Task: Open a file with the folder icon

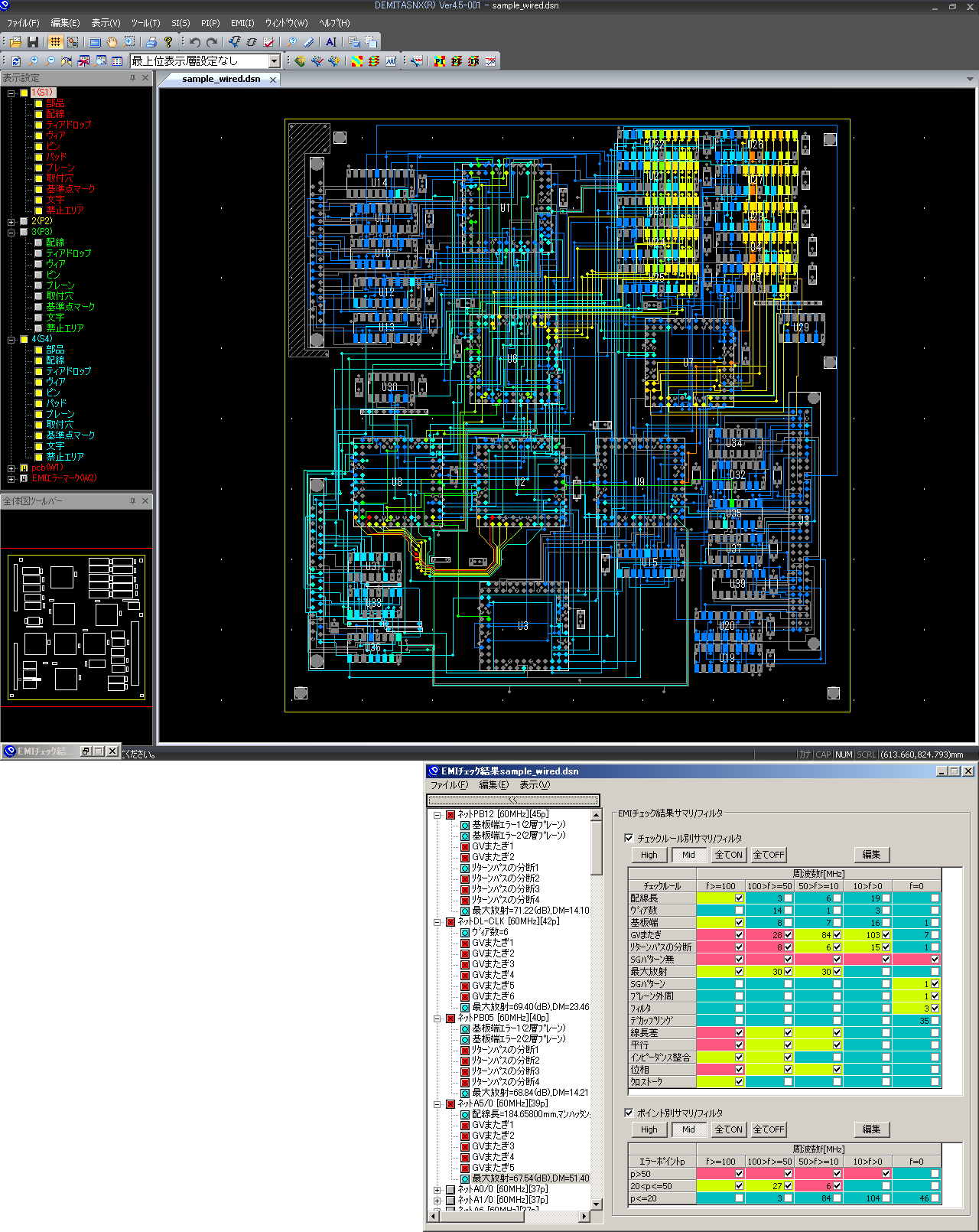Action: click(x=15, y=42)
